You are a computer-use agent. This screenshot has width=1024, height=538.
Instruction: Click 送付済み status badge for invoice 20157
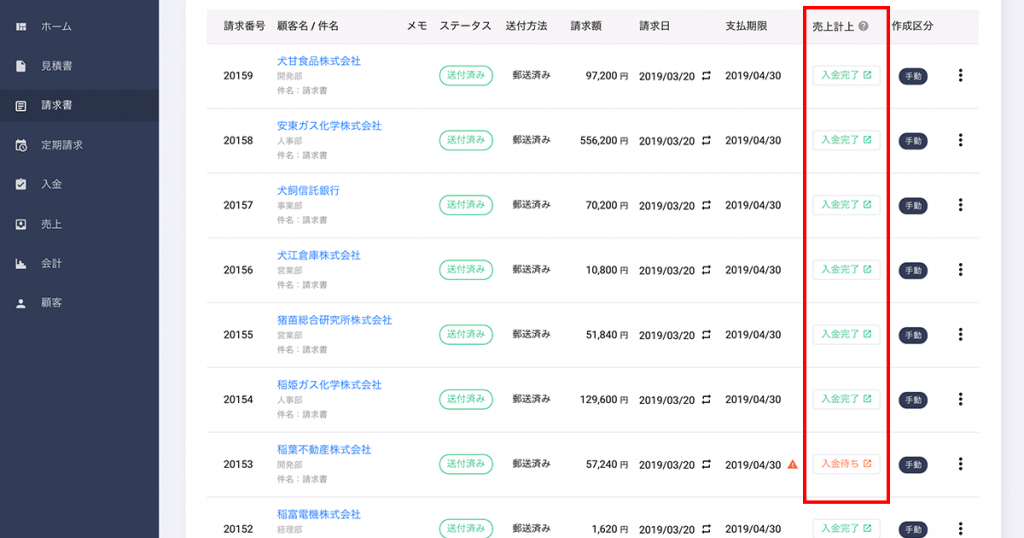click(466, 204)
